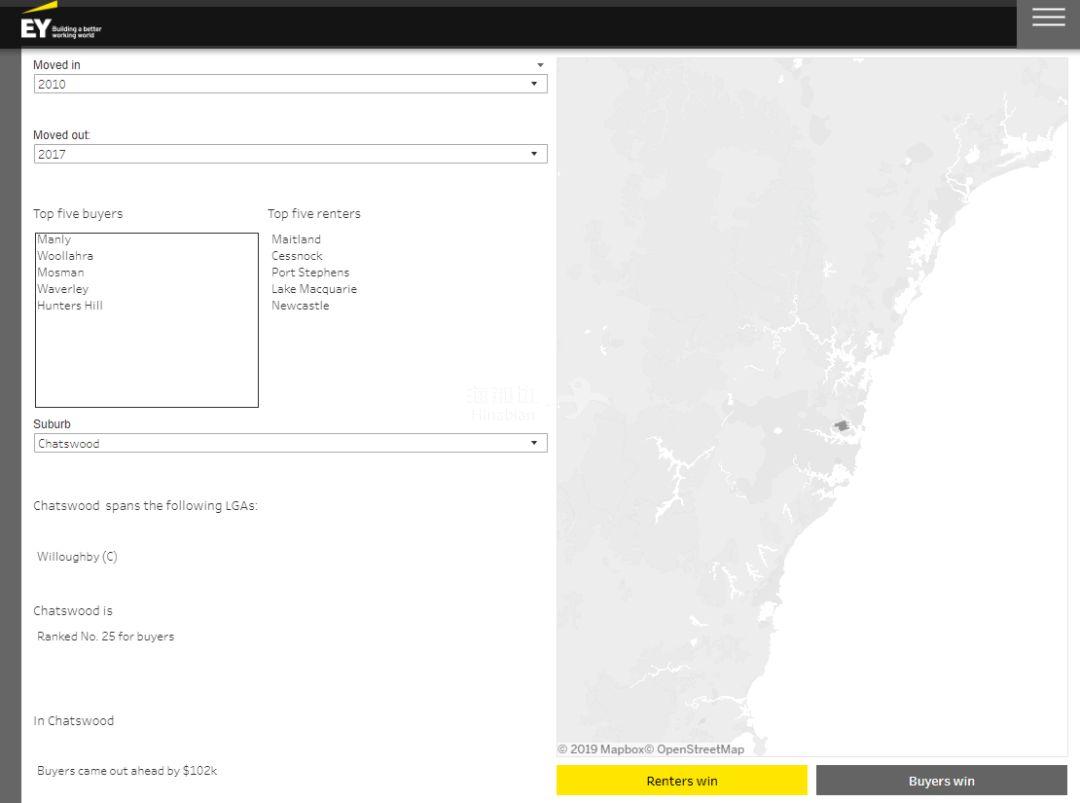The image size is (1080, 803).
Task: Select Mosman in top five buyers
Action: click(x=61, y=272)
